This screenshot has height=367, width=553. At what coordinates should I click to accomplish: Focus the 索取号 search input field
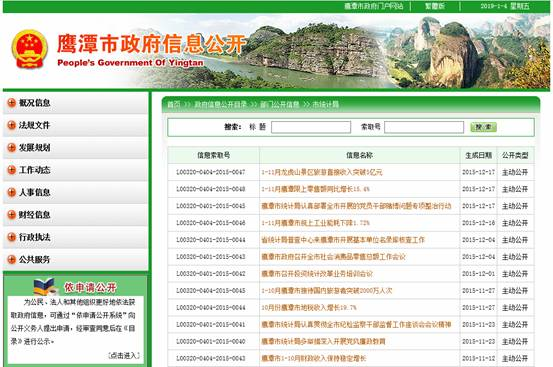point(424,127)
